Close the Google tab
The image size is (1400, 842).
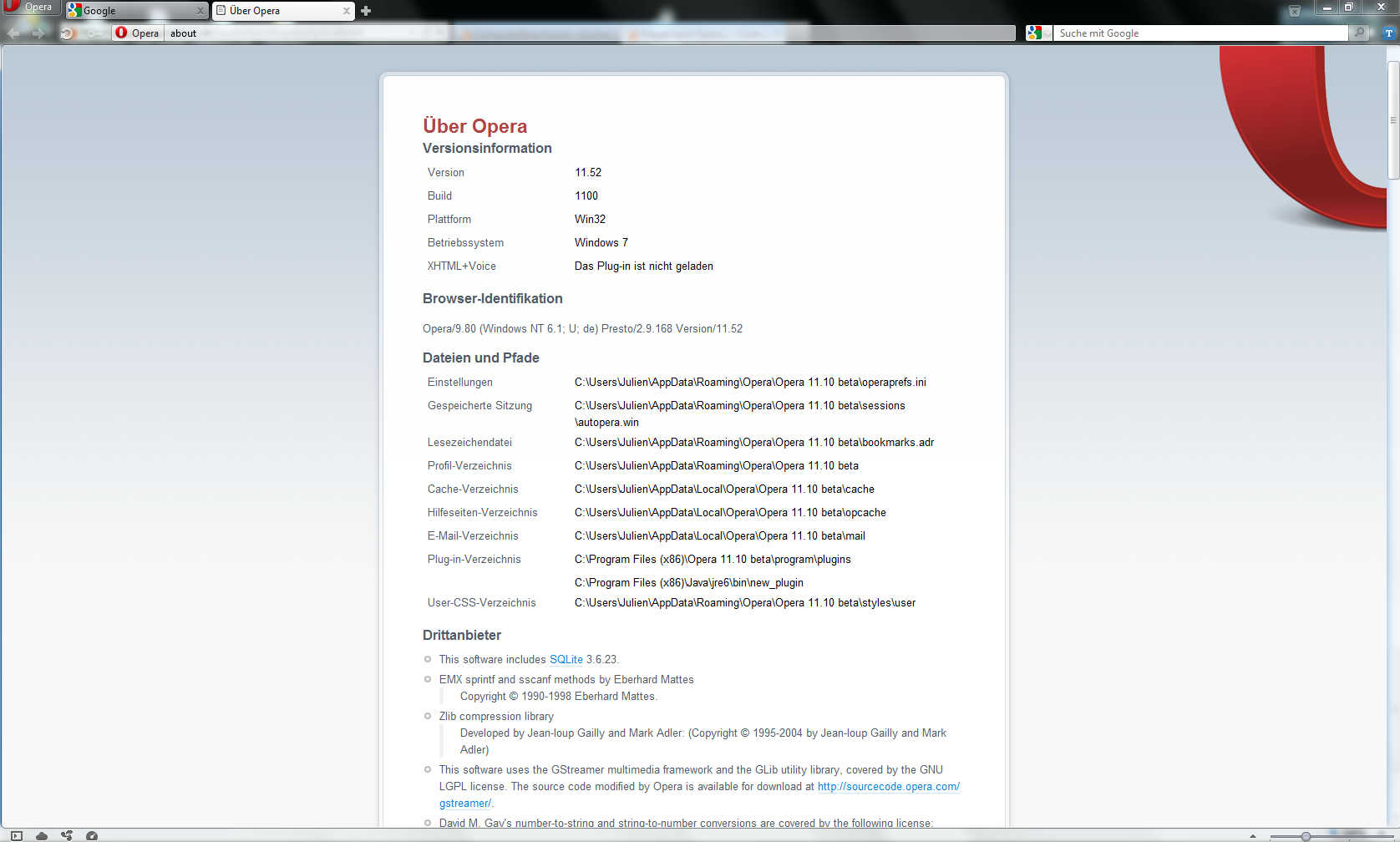click(200, 11)
